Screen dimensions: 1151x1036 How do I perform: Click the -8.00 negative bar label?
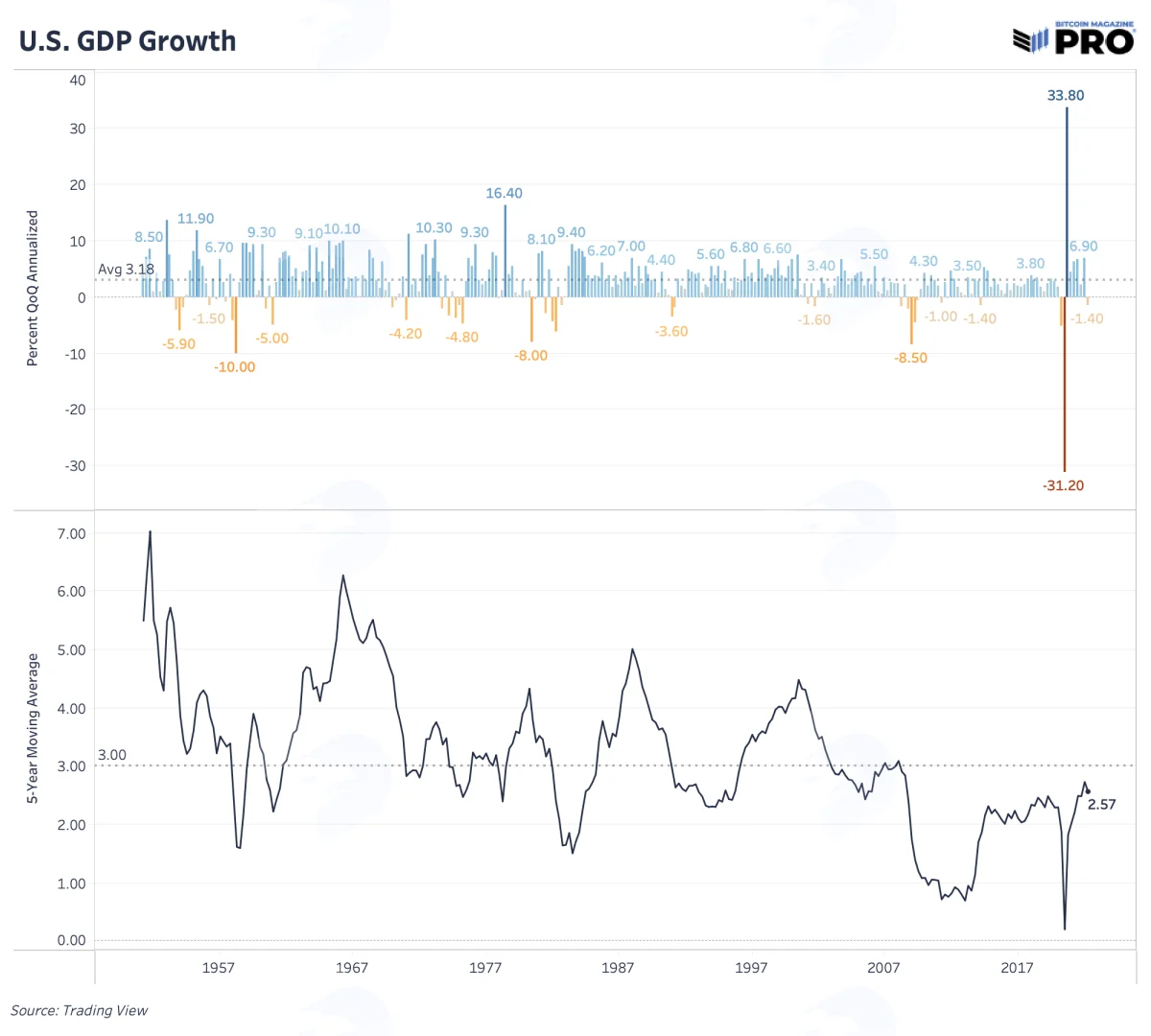click(x=530, y=355)
